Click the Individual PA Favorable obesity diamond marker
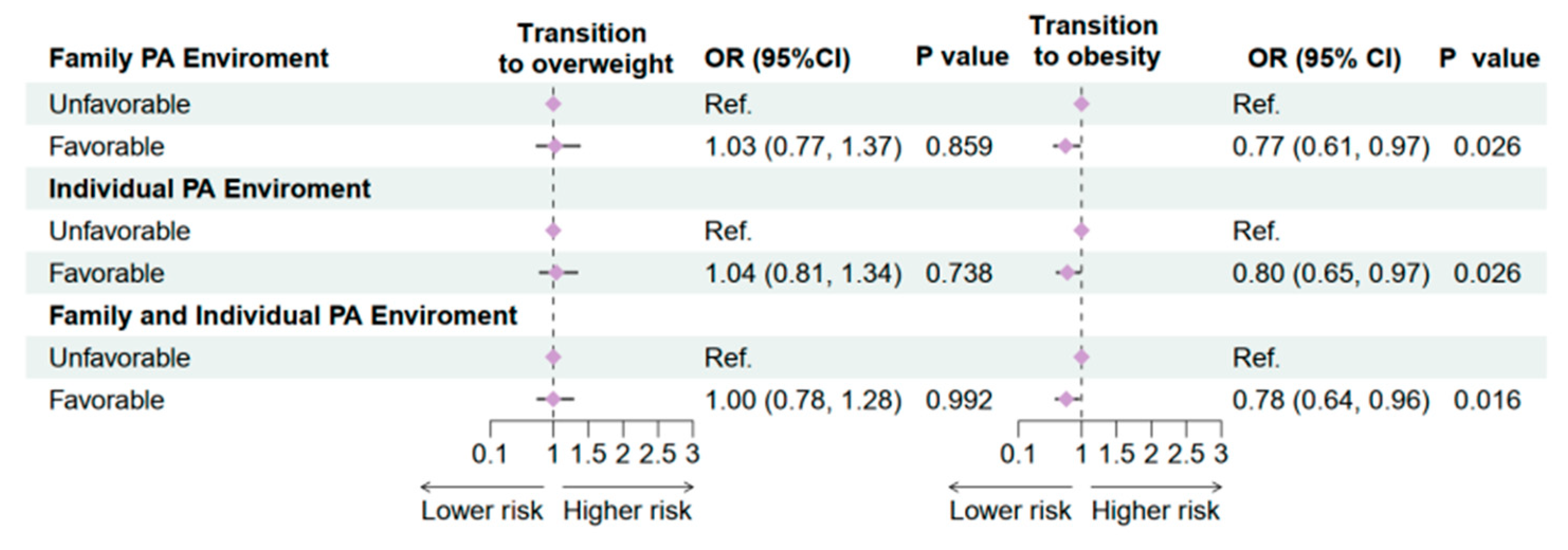This screenshot has width=1568, height=550. tap(1067, 272)
